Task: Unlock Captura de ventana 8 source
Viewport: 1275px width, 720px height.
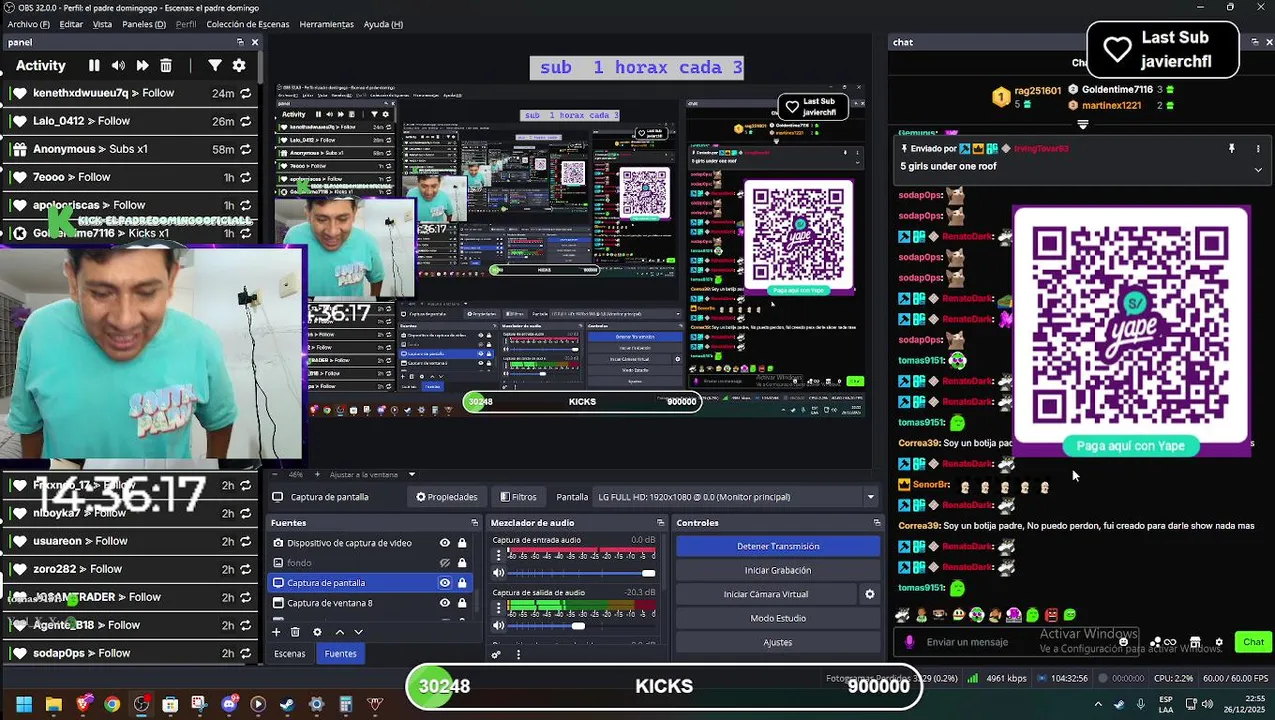Action: coord(462,603)
